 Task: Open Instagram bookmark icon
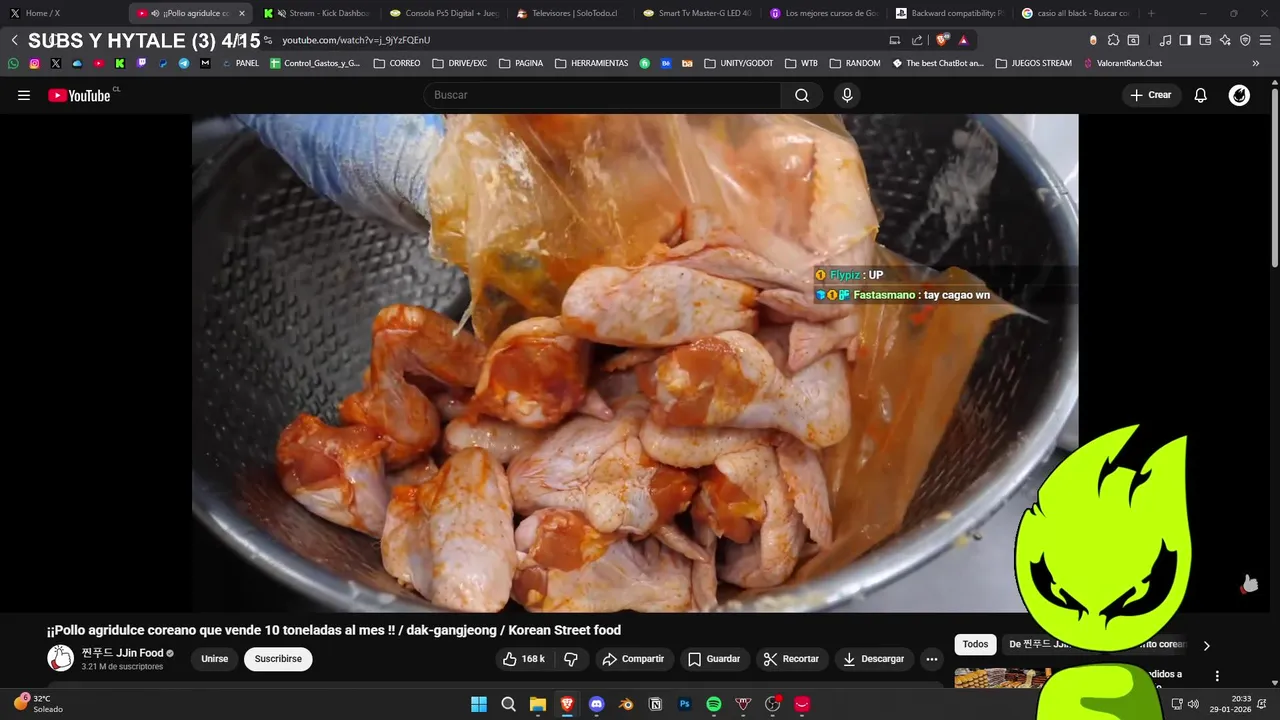pyautogui.click(x=34, y=63)
